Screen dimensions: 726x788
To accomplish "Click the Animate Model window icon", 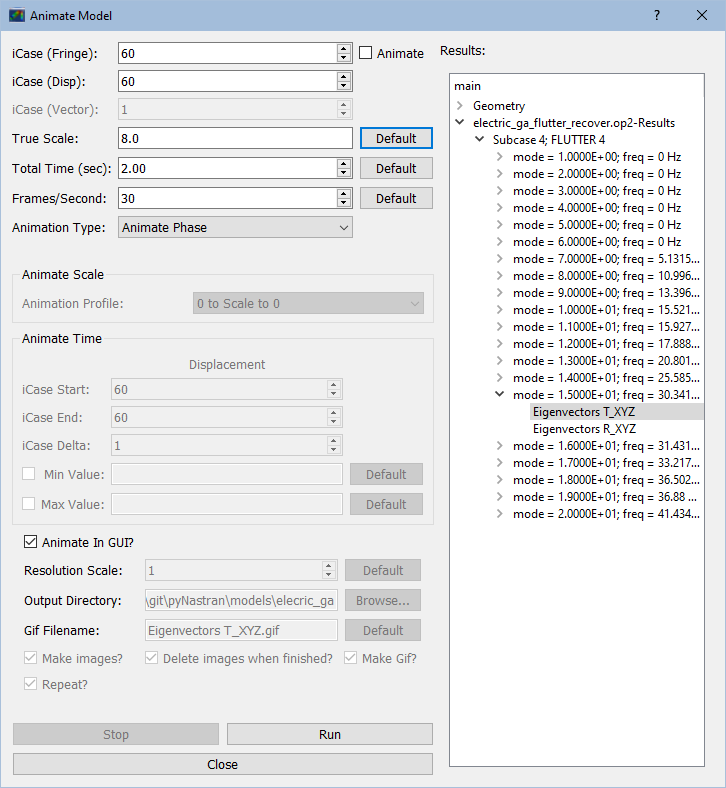I will click(x=17, y=16).
